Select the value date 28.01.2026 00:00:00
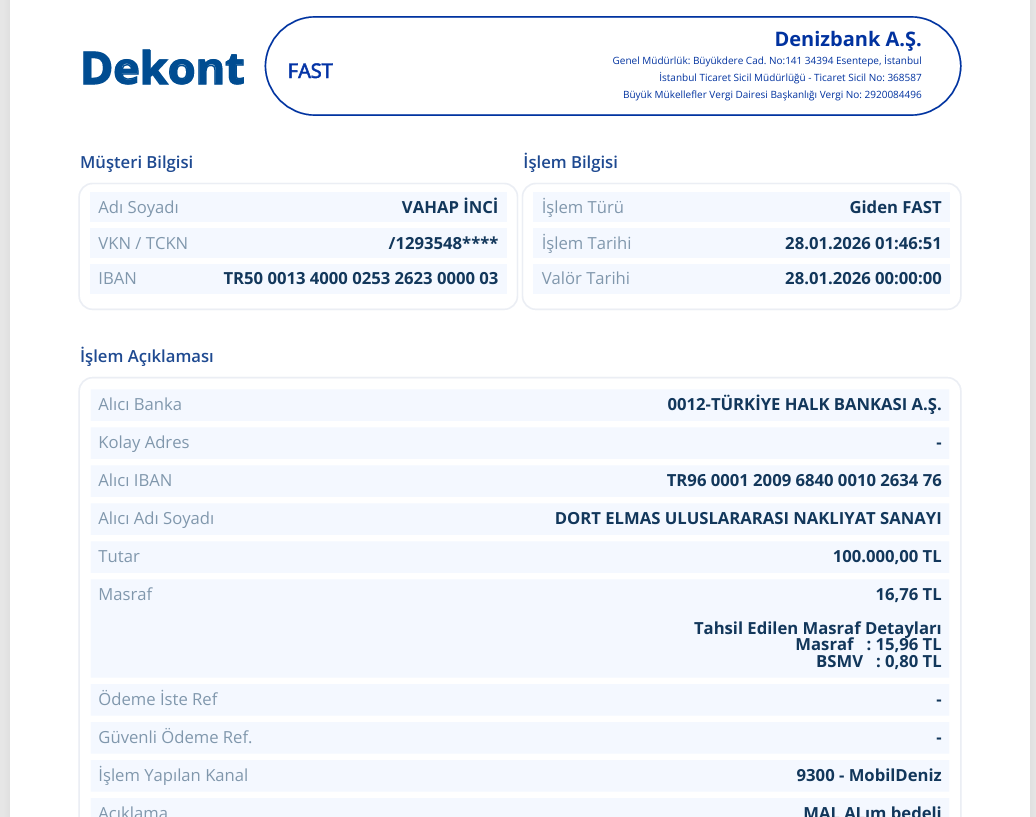This screenshot has height=817, width=1036. pos(863,278)
